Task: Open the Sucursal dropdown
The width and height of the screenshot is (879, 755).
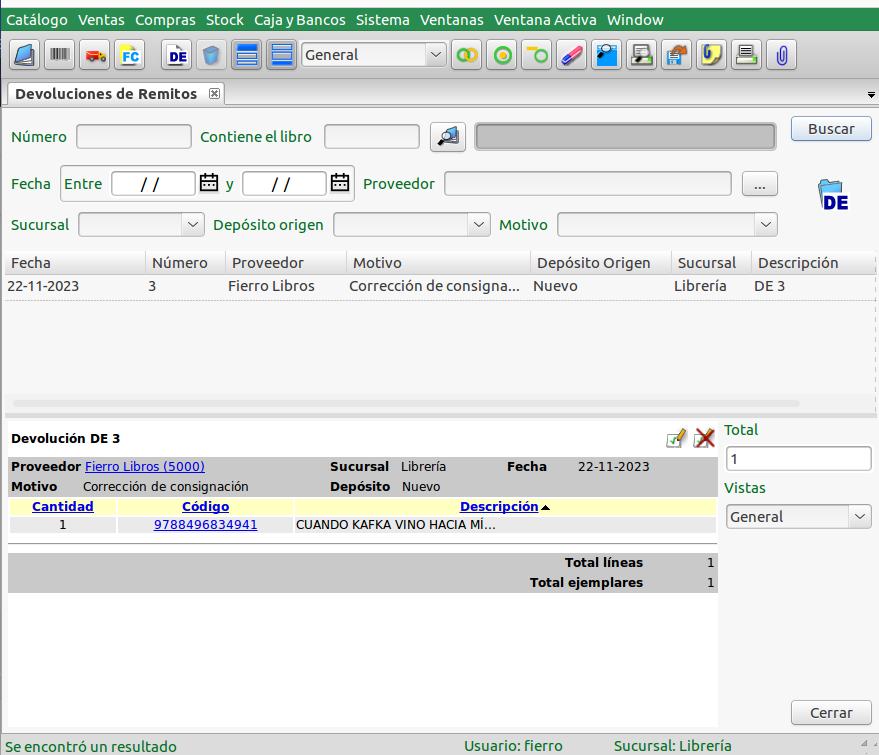Action: pyautogui.click(x=141, y=225)
